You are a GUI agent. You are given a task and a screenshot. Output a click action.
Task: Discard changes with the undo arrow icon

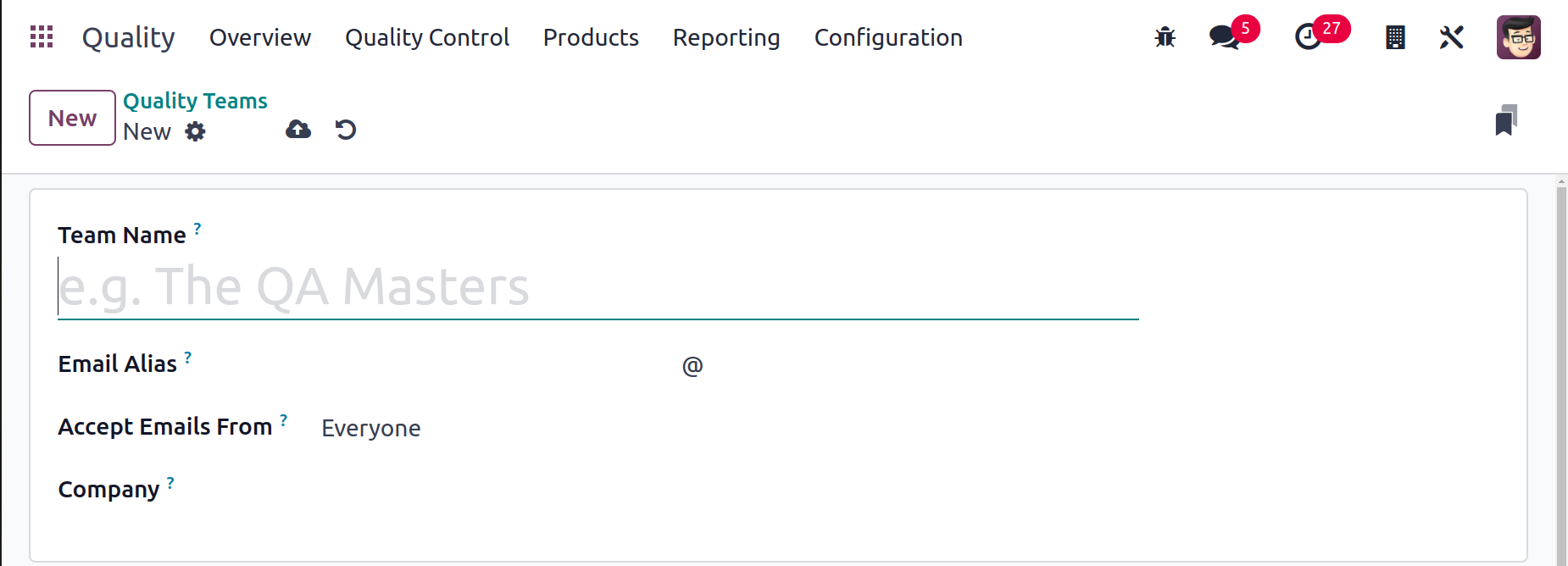pyautogui.click(x=346, y=130)
